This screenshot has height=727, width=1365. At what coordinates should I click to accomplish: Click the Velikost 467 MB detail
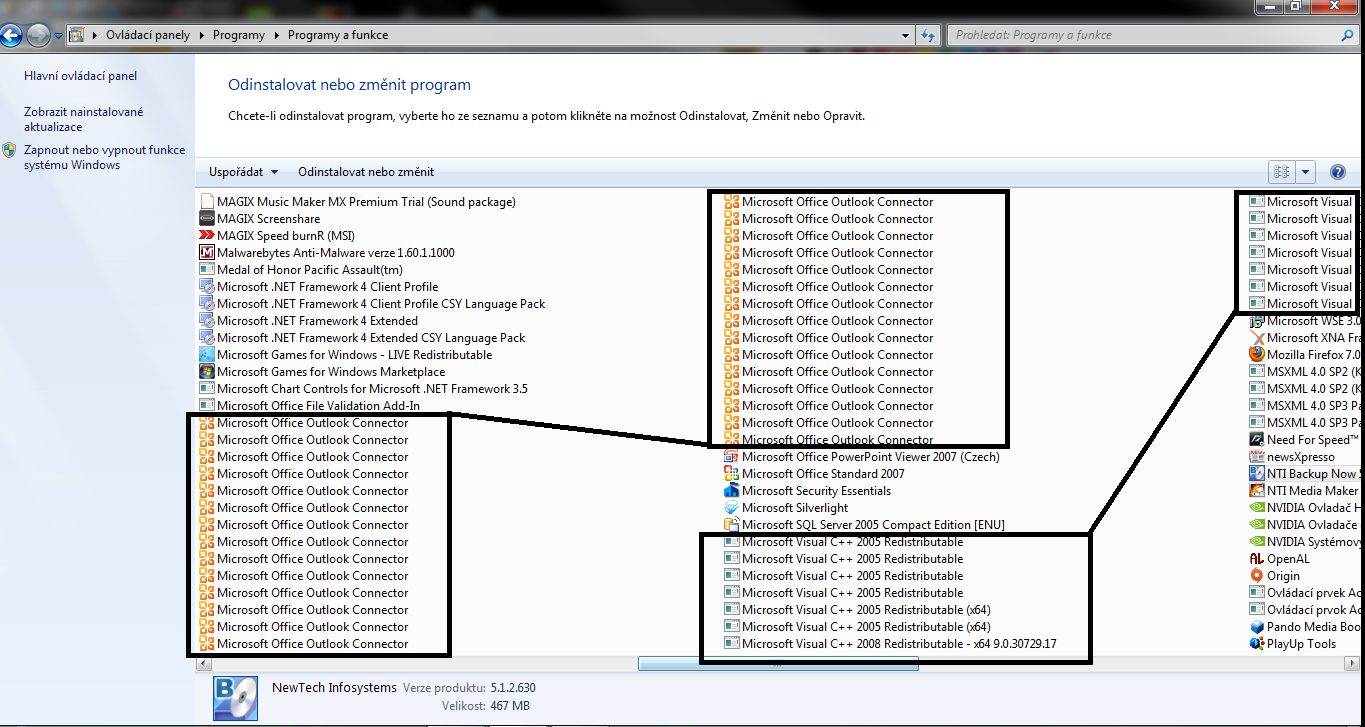[486, 706]
